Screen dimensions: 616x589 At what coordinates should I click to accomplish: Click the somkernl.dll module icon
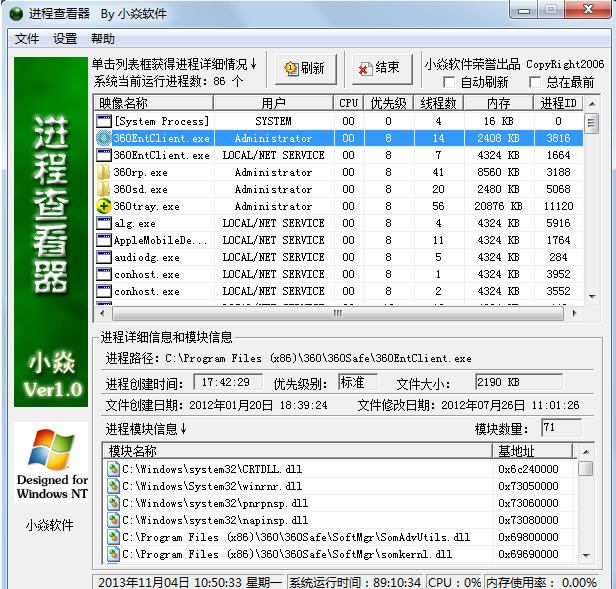point(114,554)
